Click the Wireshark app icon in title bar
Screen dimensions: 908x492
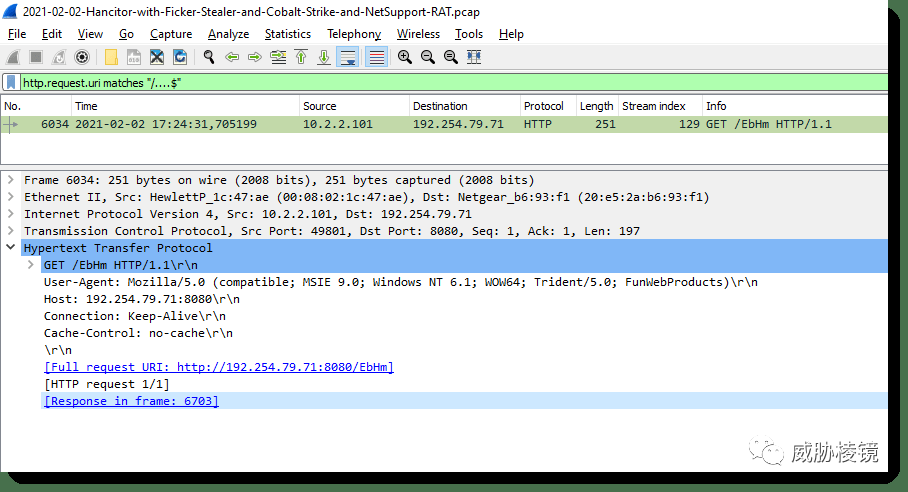pos(10,11)
